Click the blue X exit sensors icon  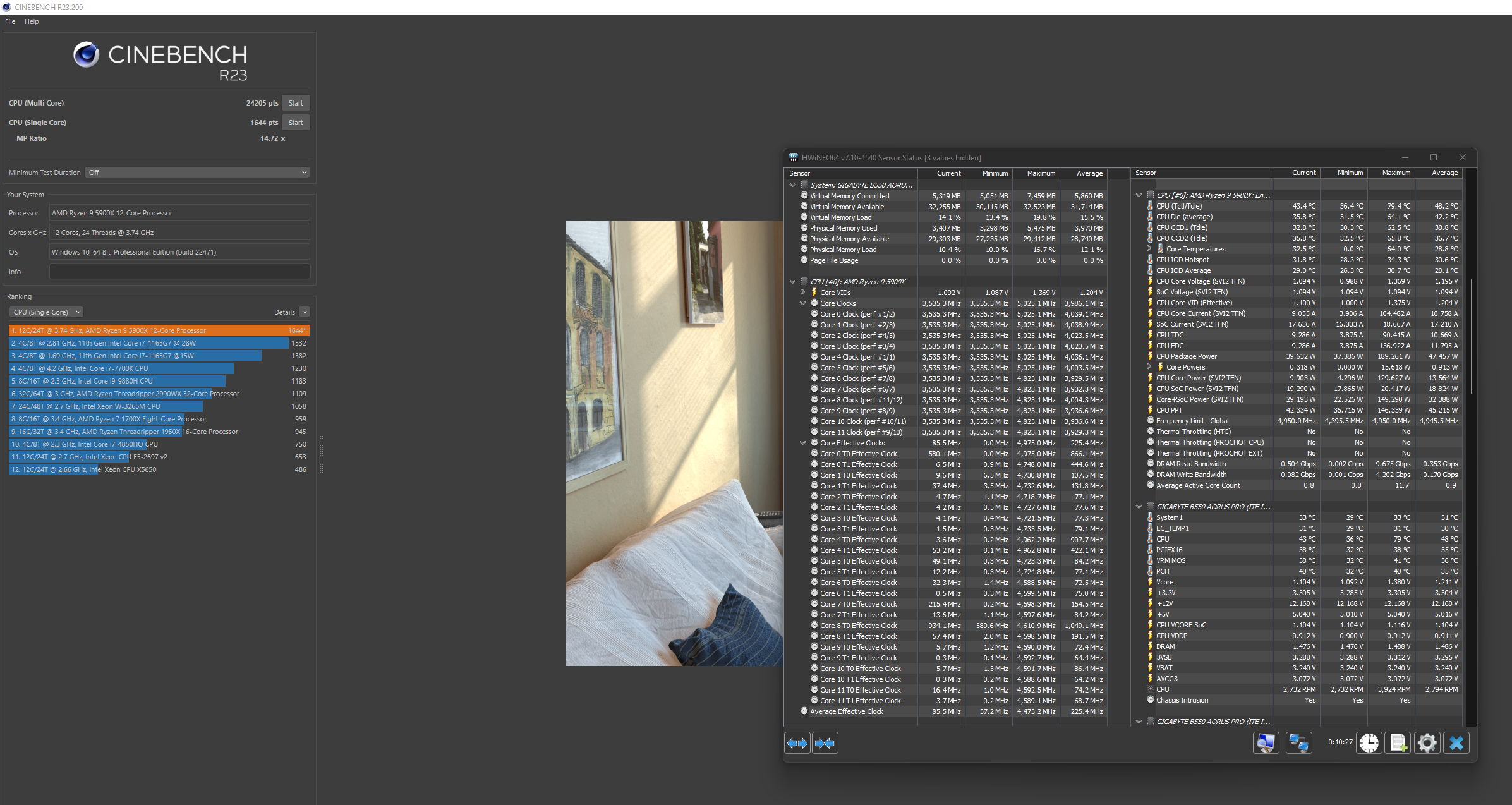pos(1456,743)
